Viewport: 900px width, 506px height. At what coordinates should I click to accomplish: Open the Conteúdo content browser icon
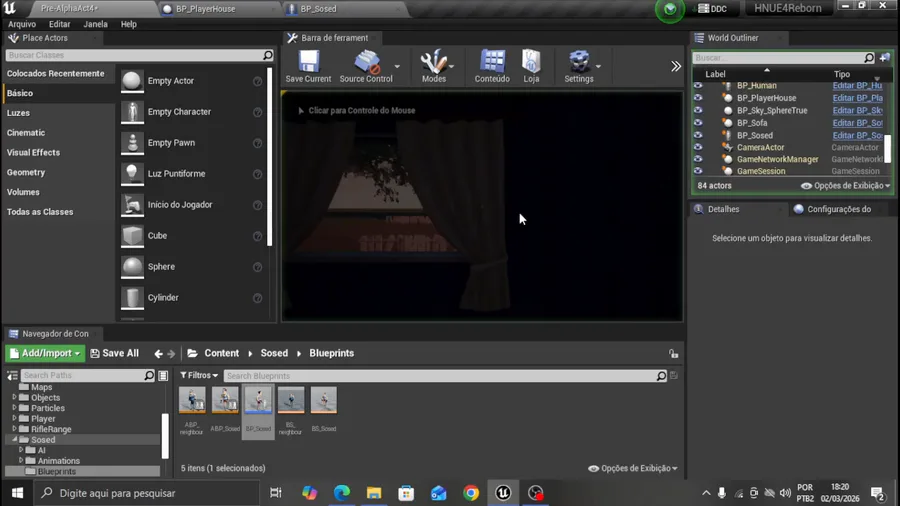[x=492, y=61]
